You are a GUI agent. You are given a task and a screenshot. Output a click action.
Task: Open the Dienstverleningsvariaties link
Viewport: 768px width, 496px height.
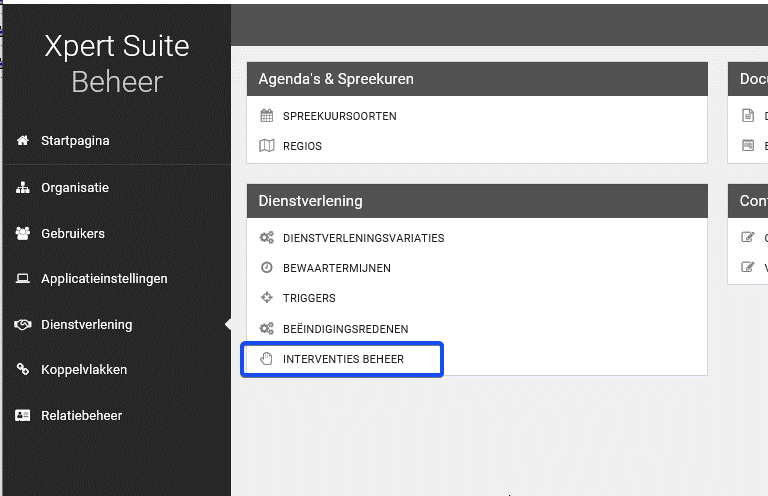click(x=363, y=238)
